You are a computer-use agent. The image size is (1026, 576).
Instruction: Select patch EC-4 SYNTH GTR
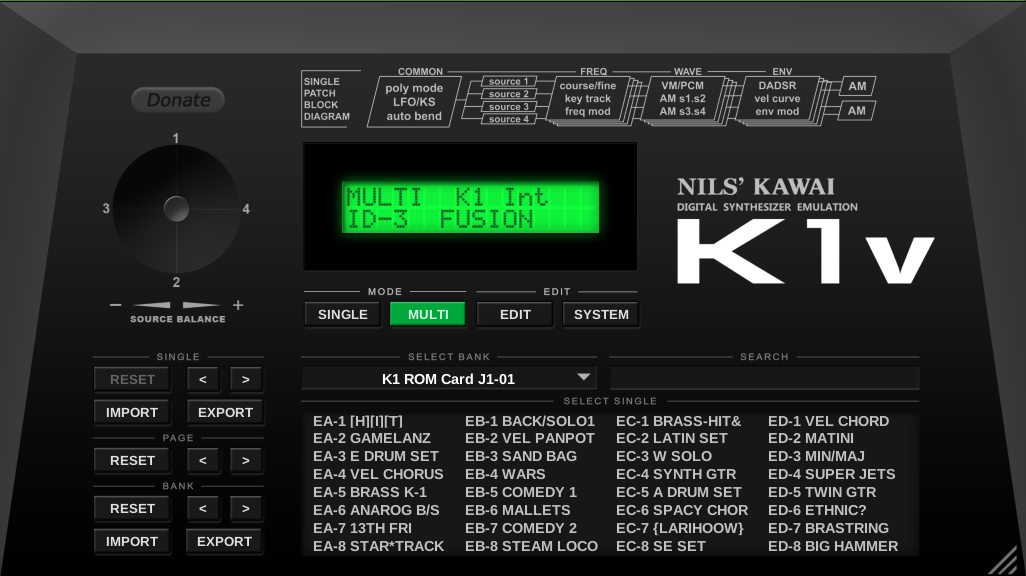click(676, 474)
